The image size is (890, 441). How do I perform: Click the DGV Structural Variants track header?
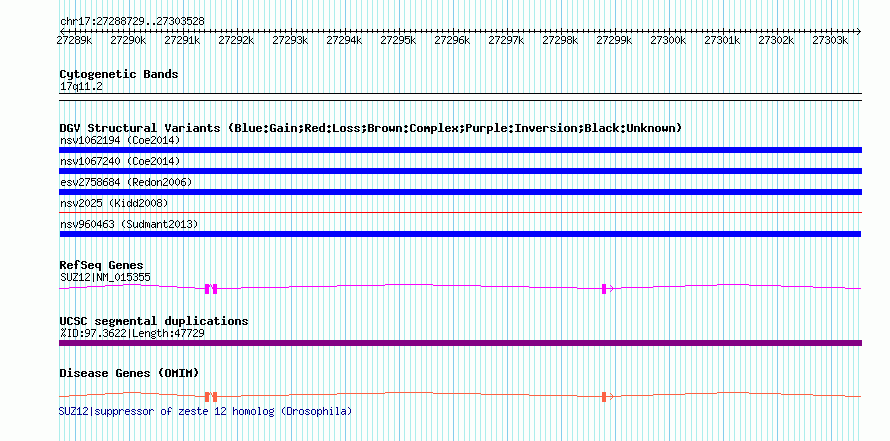point(371,128)
